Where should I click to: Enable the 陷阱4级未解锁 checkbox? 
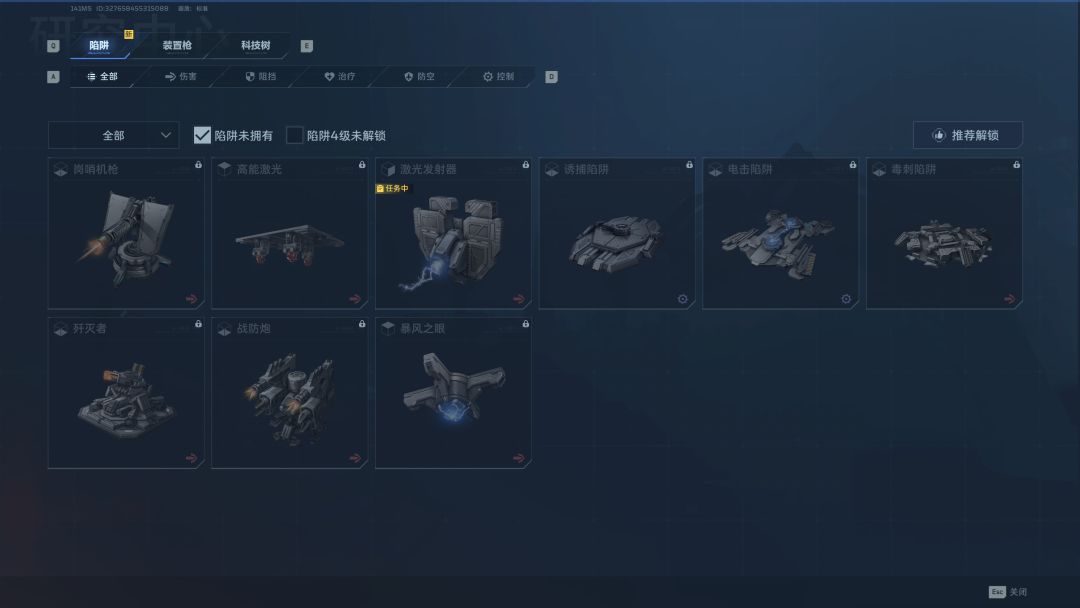[x=294, y=135]
